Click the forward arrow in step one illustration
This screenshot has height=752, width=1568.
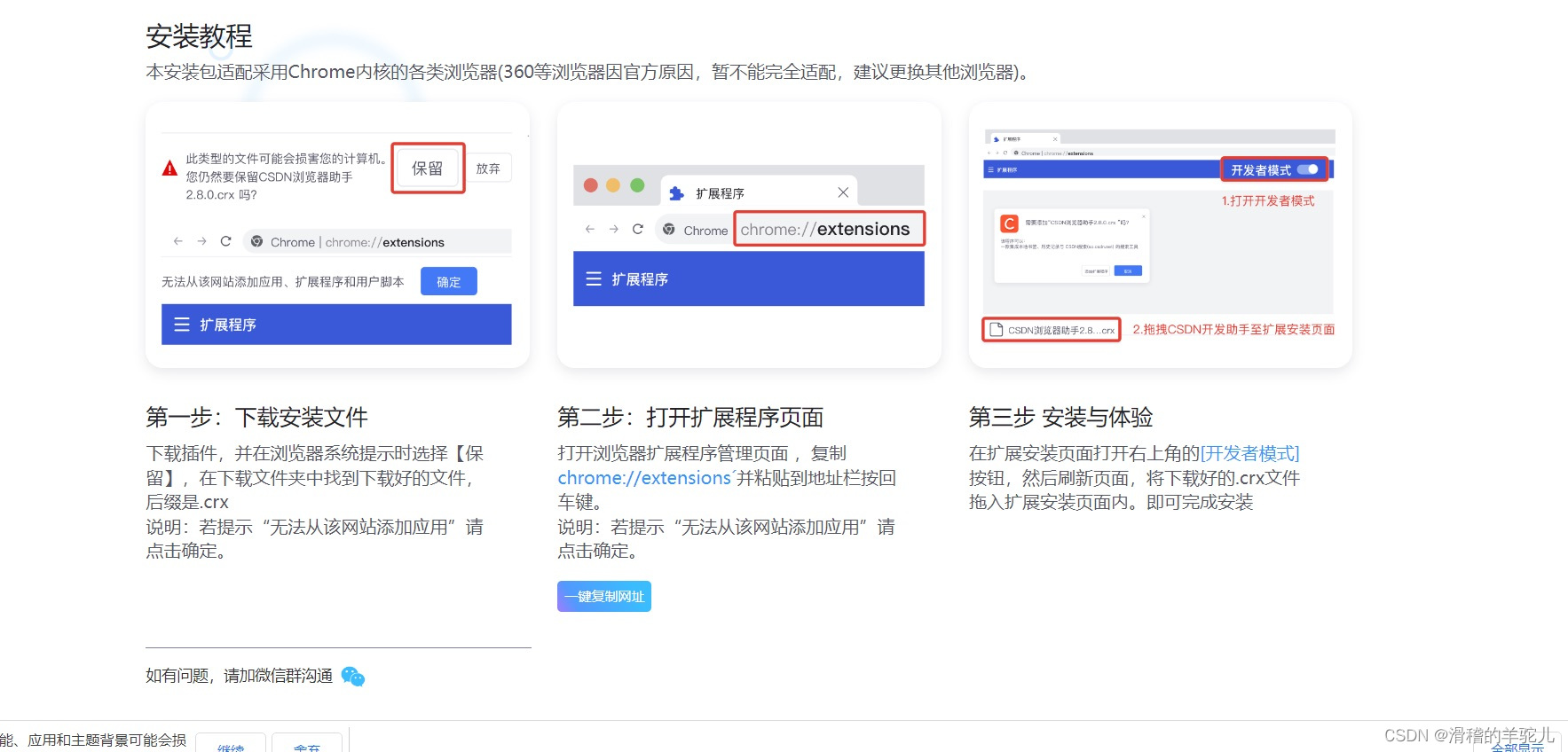tap(202, 241)
